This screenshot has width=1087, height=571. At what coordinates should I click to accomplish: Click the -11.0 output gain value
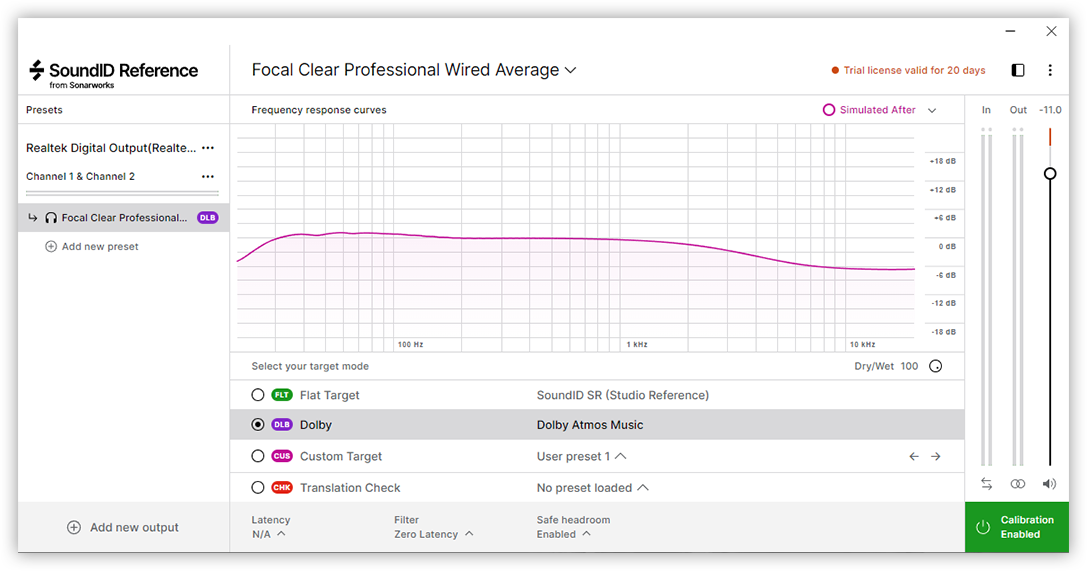[x=1050, y=109]
